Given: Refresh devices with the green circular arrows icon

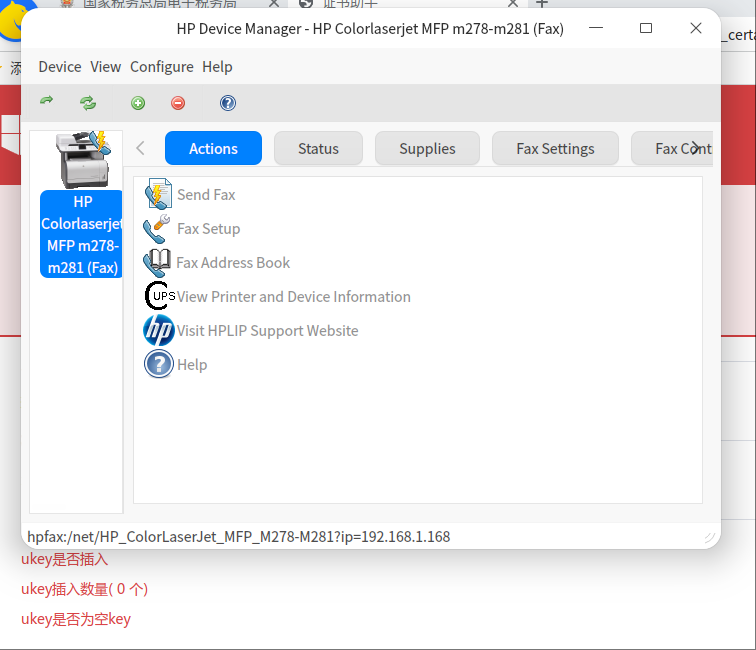Looking at the screenshot, I should coord(88,103).
